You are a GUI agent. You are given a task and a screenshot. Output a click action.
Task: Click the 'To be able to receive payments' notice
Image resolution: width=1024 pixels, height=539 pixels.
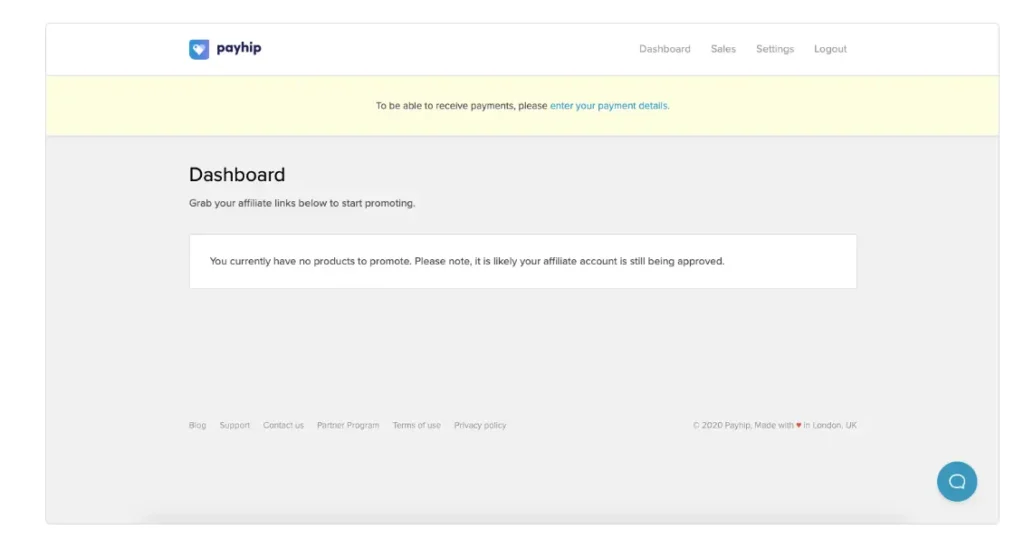coord(461,106)
